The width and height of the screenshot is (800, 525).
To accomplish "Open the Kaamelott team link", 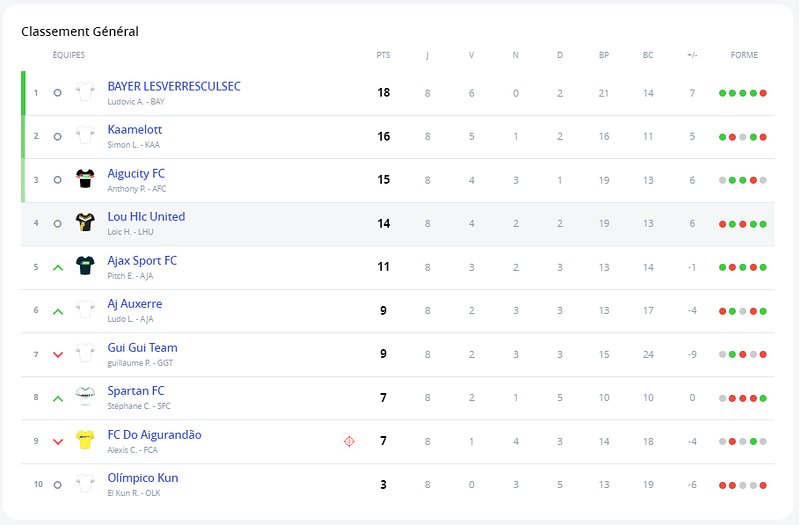I will (x=135, y=130).
